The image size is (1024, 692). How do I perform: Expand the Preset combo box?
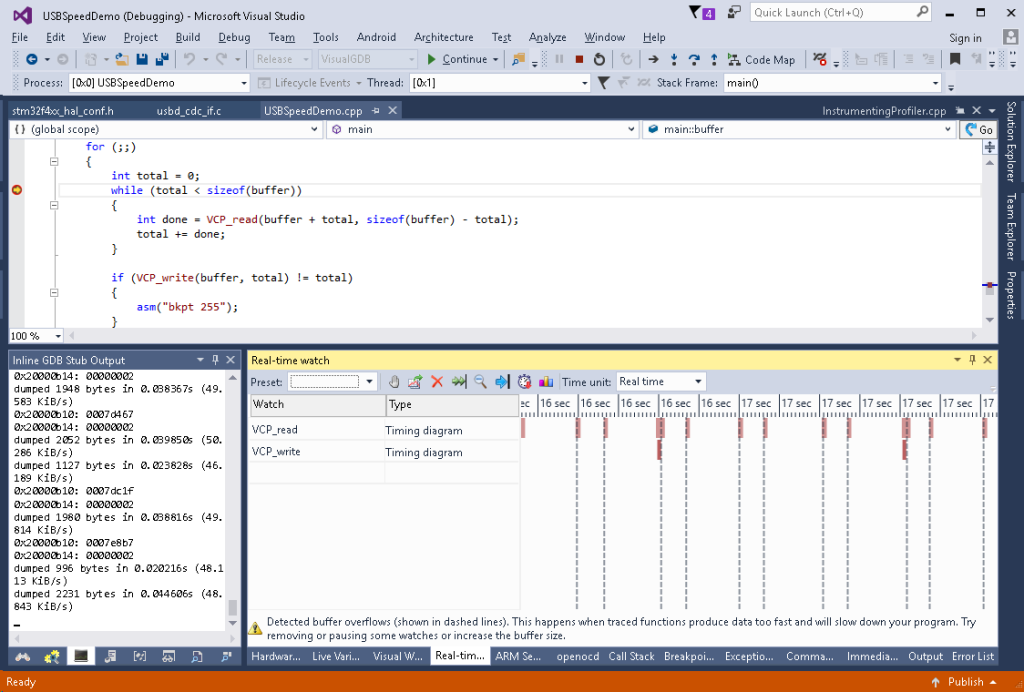pos(369,381)
